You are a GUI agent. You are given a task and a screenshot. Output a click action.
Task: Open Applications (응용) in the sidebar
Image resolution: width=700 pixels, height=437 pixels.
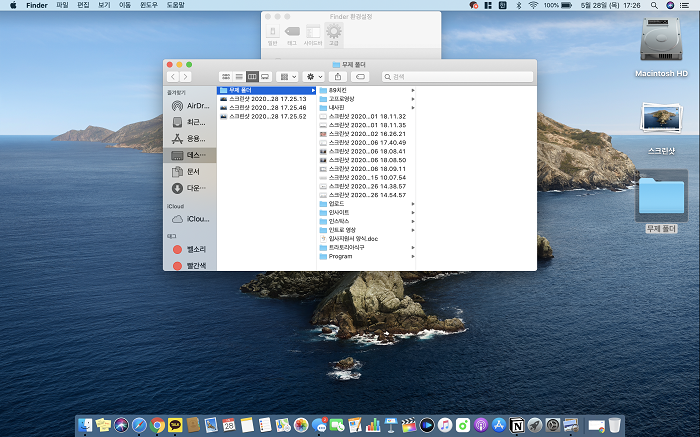click(x=190, y=139)
